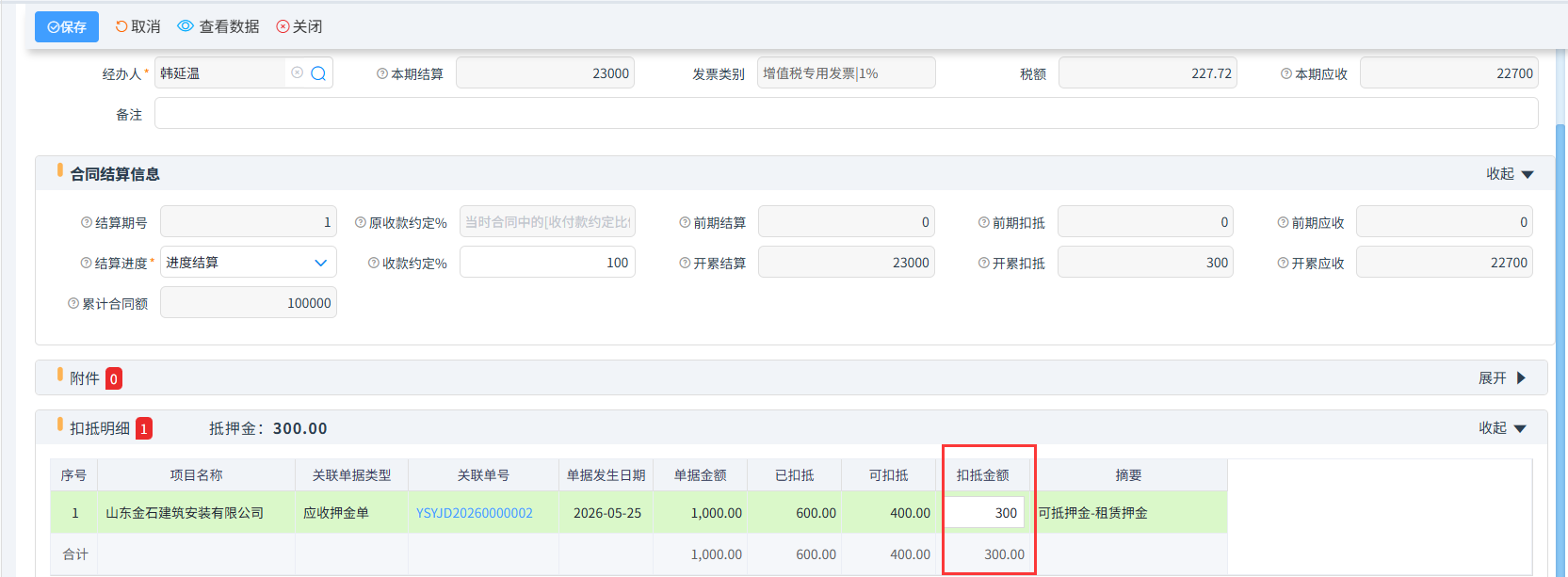
Task: Edit the 扣抵金额 input showing 300
Action: pyautogui.click(x=984, y=513)
